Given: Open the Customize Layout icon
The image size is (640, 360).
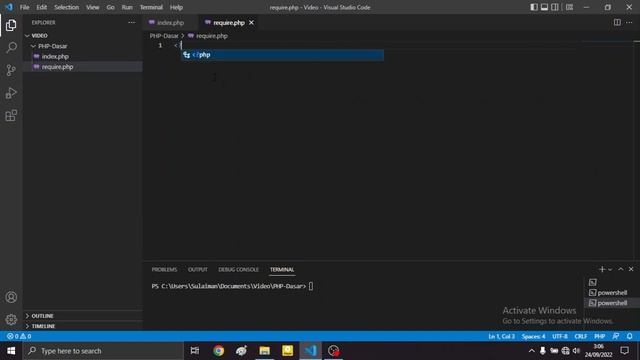Looking at the screenshot, I should tap(569, 7).
